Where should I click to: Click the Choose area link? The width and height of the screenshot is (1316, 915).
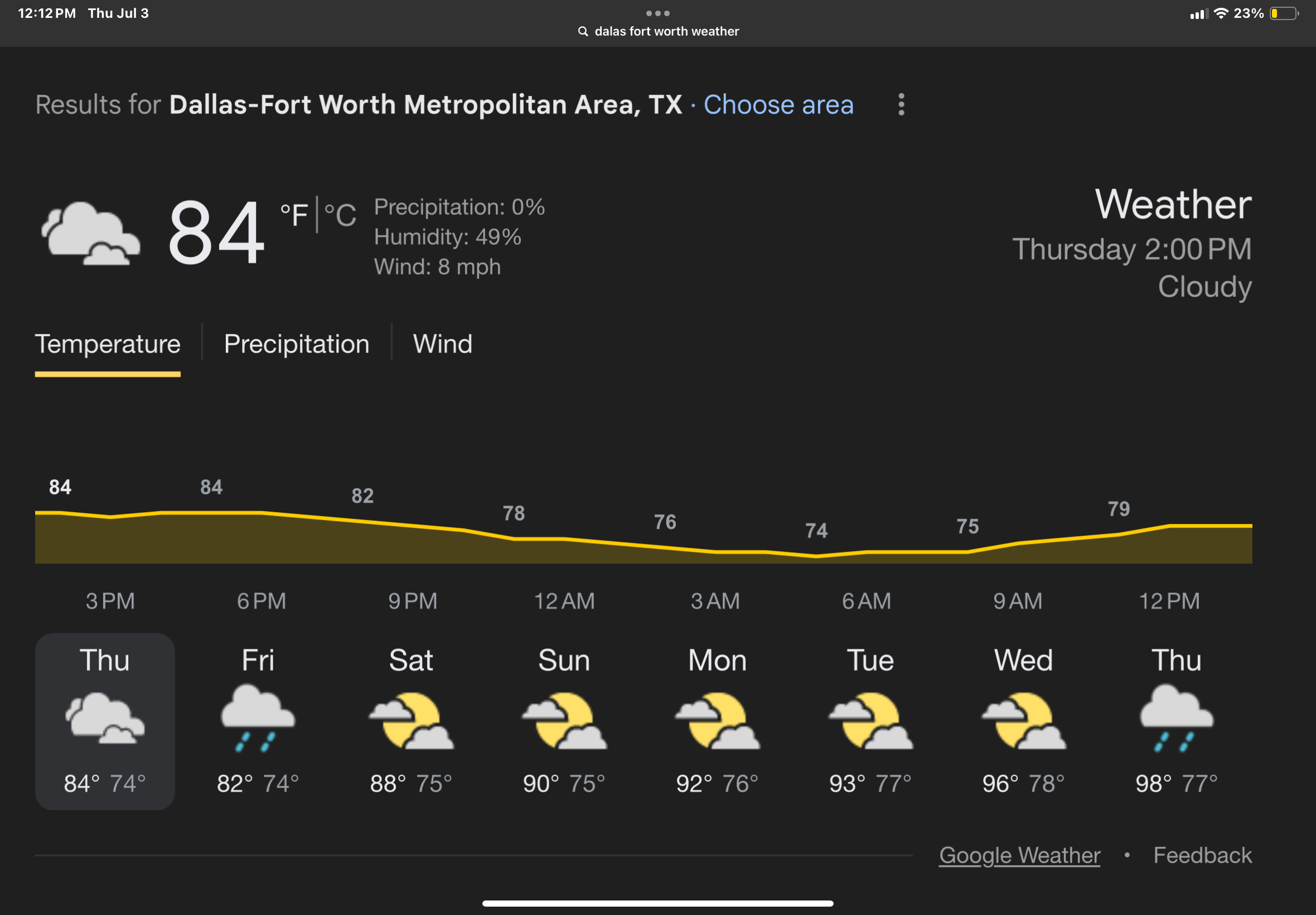click(x=778, y=105)
